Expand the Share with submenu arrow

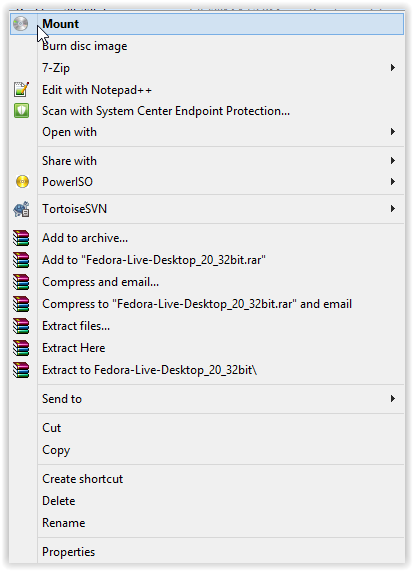393,161
